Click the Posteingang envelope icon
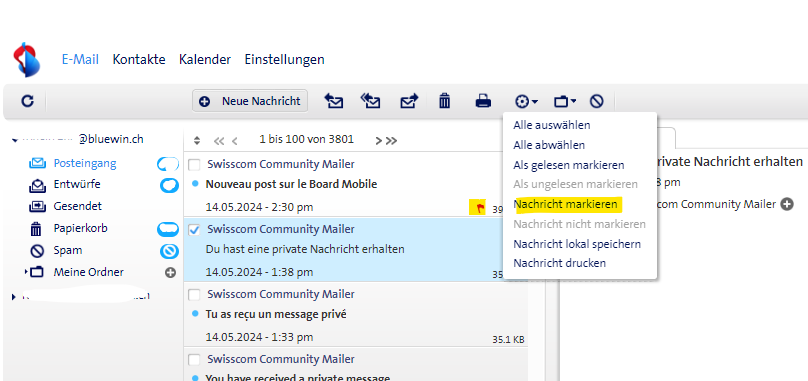808x381 pixels. pos(38,163)
